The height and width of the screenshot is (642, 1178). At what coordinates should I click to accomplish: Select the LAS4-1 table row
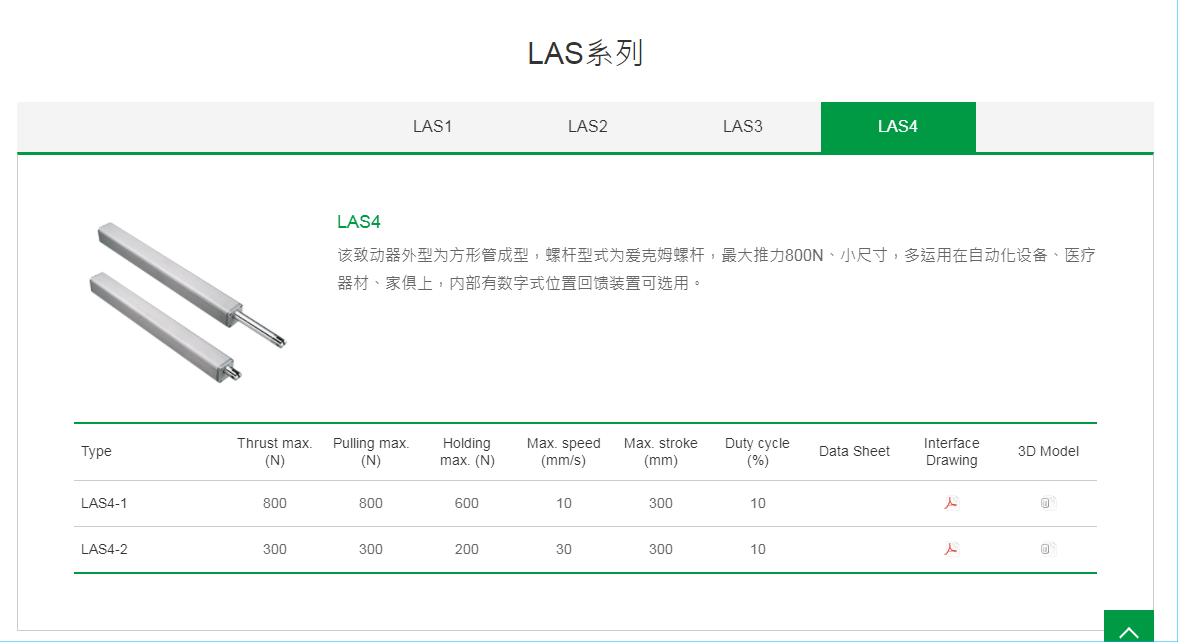tap(400, 503)
